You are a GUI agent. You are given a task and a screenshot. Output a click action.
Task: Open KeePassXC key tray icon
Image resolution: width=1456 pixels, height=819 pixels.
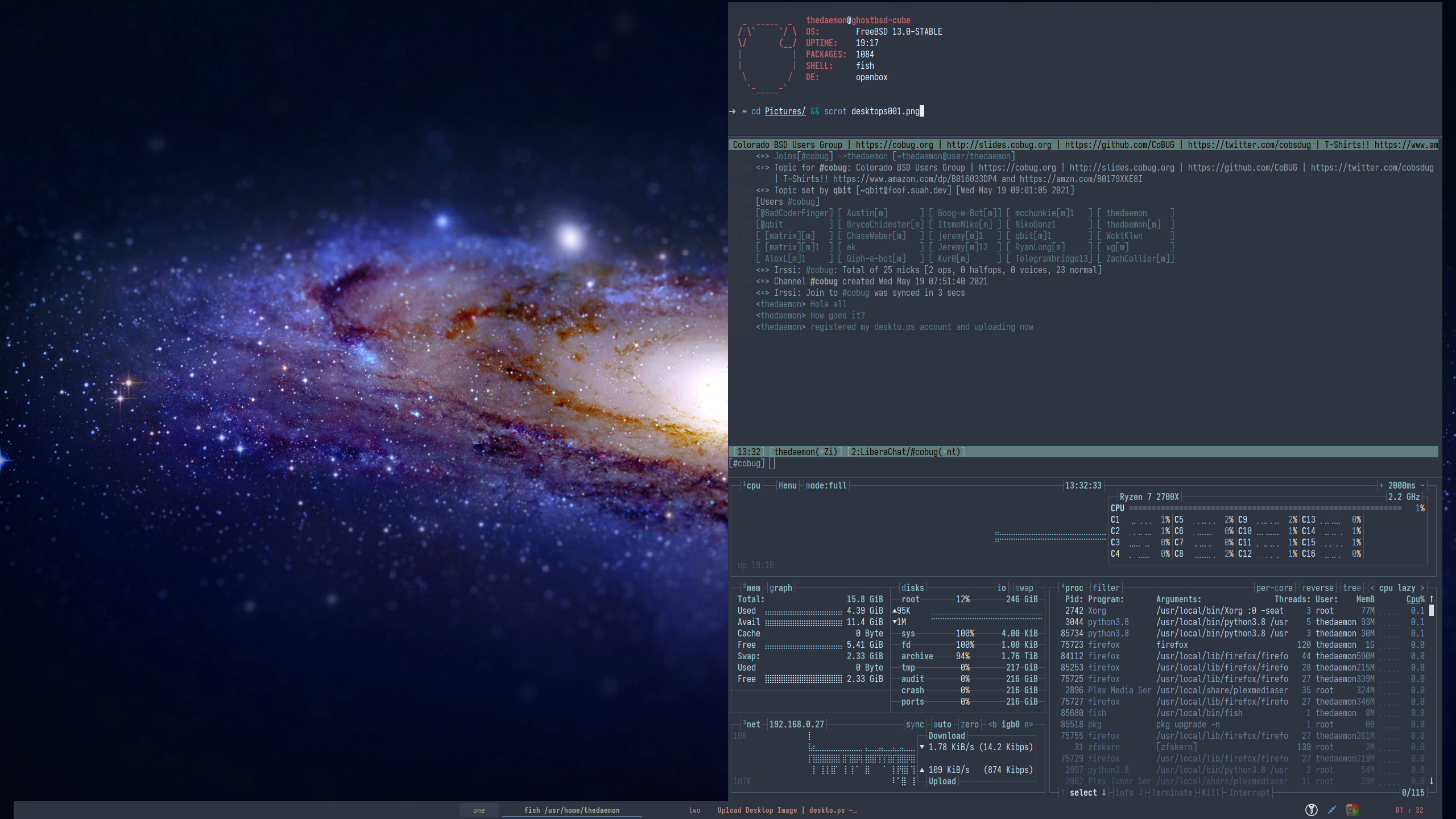coord(1311,810)
